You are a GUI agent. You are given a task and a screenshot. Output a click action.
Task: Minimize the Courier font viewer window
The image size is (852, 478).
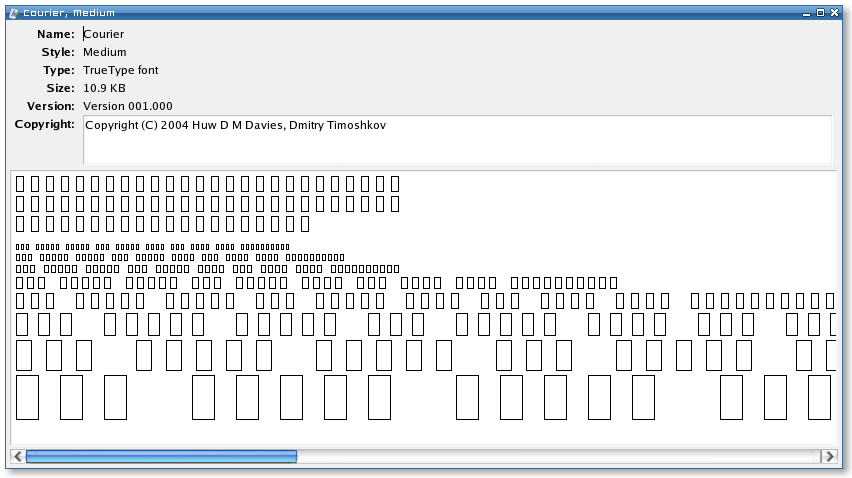[805, 13]
